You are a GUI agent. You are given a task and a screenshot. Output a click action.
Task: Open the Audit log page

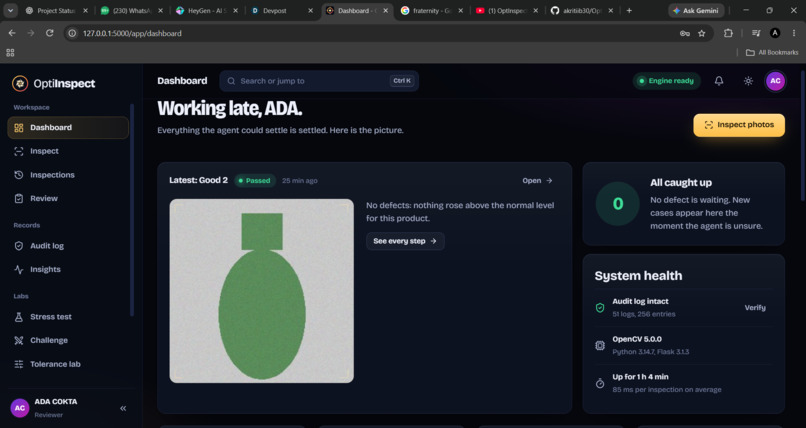tap(68, 246)
